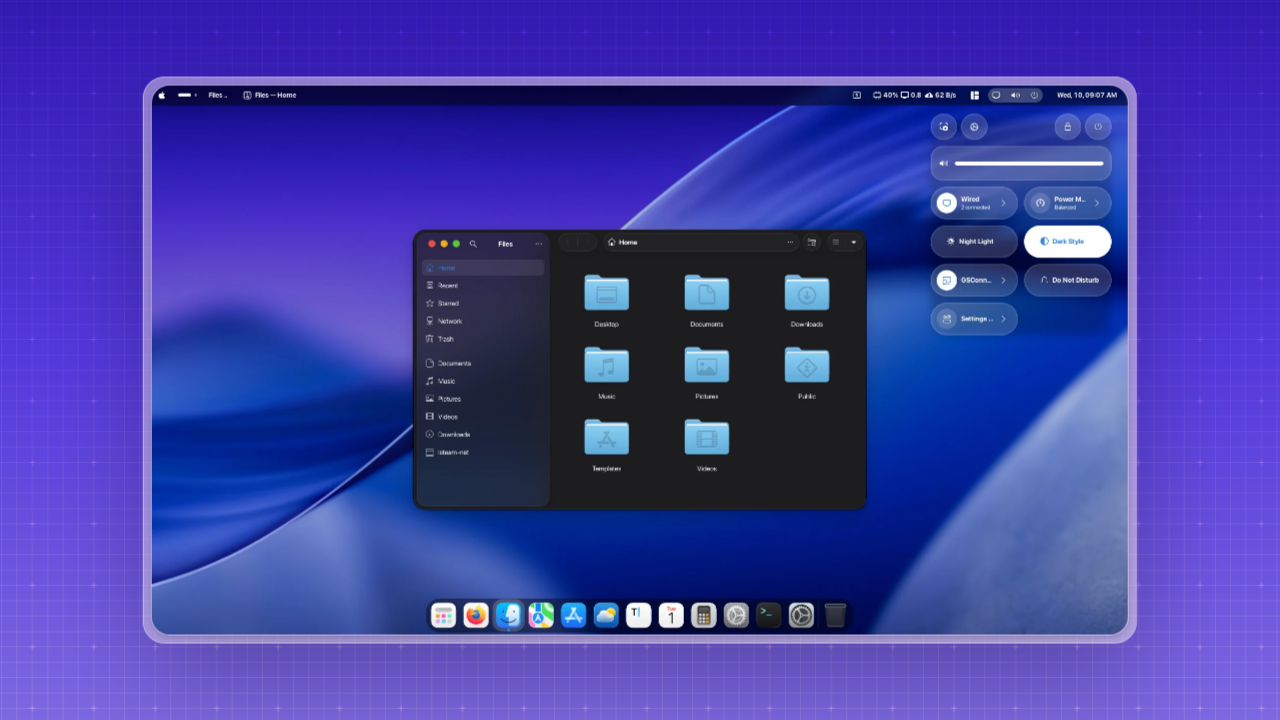
Task: Open the Files app menu in top bar
Action: pyautogui.click(x=217, y=95)
